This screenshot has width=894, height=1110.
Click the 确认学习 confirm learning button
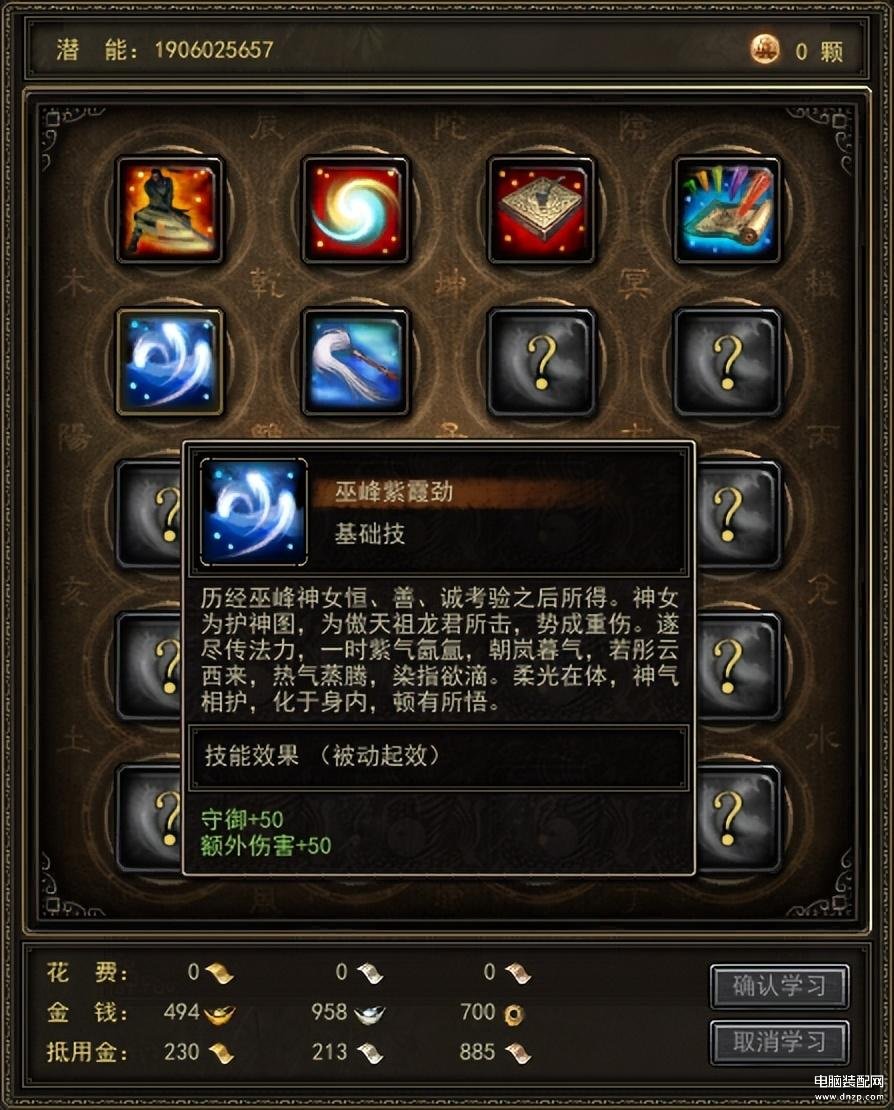click(x=779, y=985)
